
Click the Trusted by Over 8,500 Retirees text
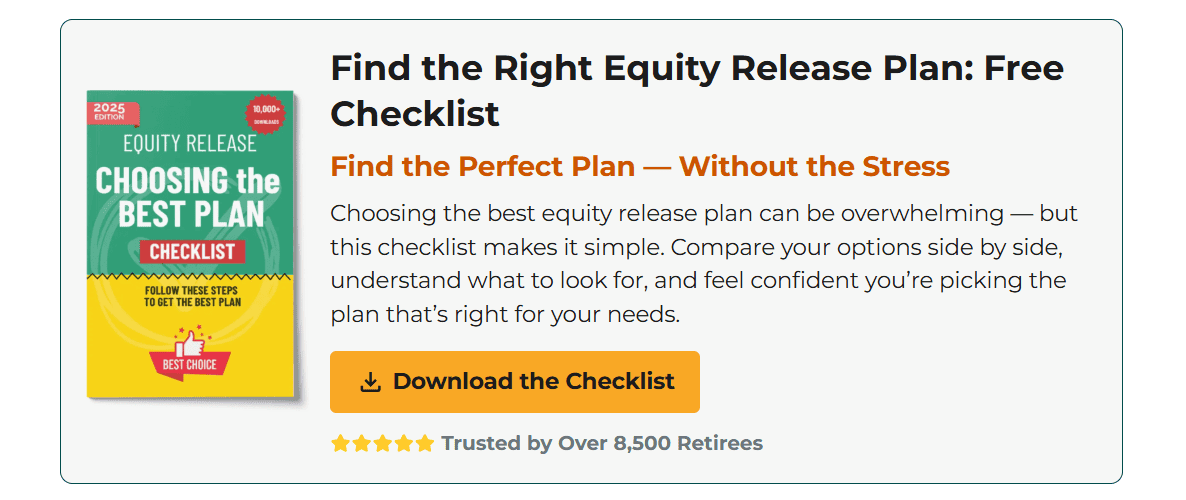pos(602,443)
